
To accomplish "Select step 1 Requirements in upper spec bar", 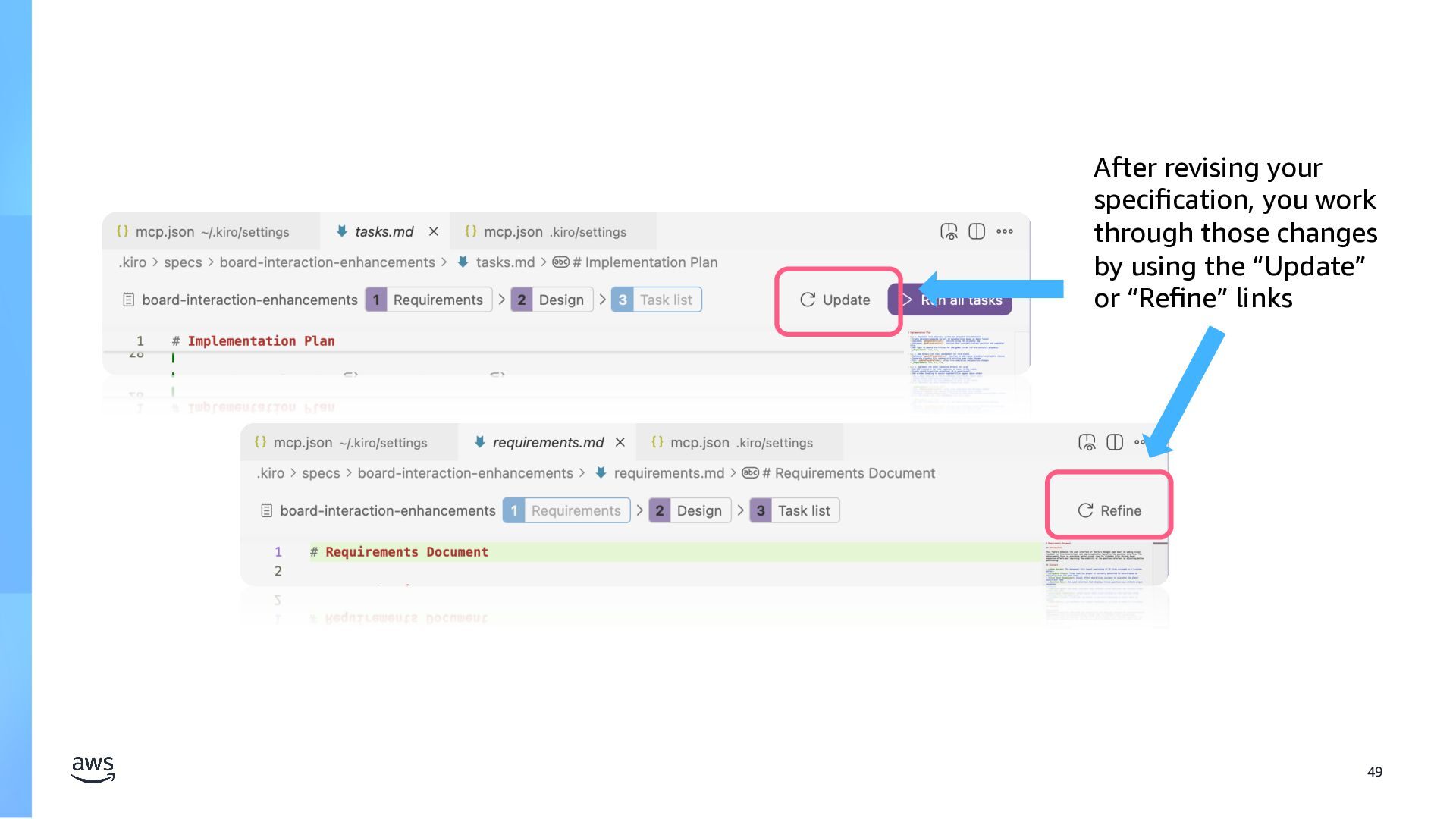I will (x=428, y=300).
